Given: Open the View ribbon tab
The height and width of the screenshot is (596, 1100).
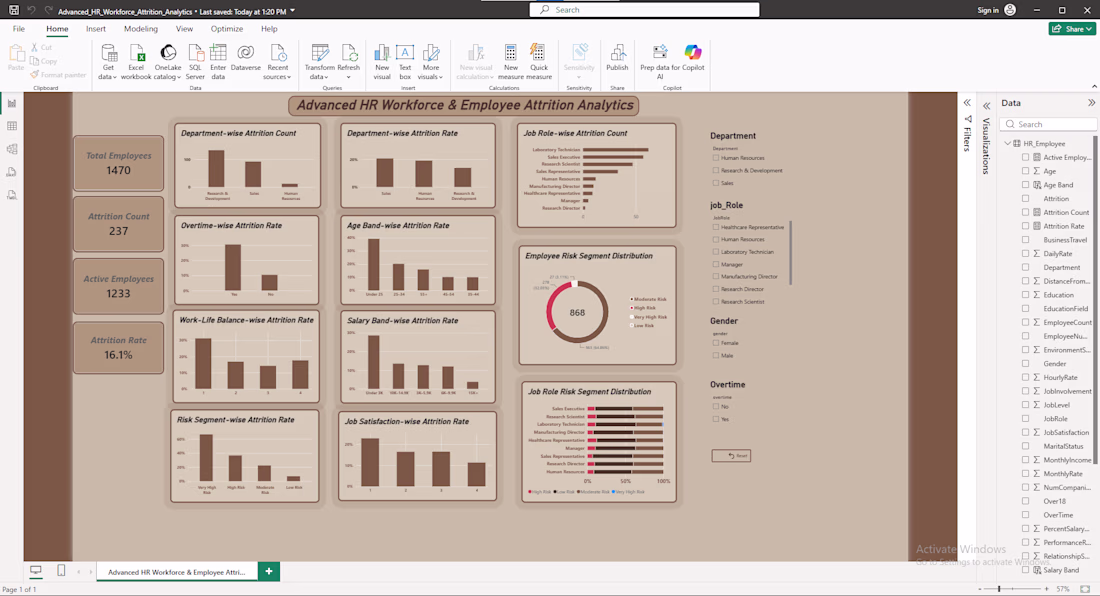Looking at the screenshot, I should 185,29.
